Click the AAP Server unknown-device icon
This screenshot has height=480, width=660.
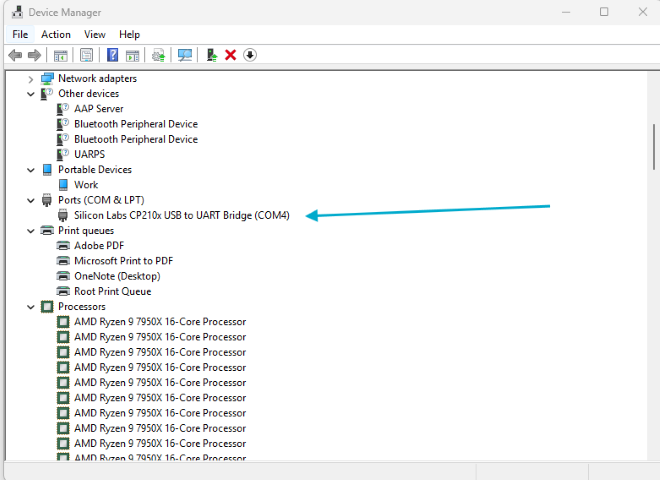(63, 109)
